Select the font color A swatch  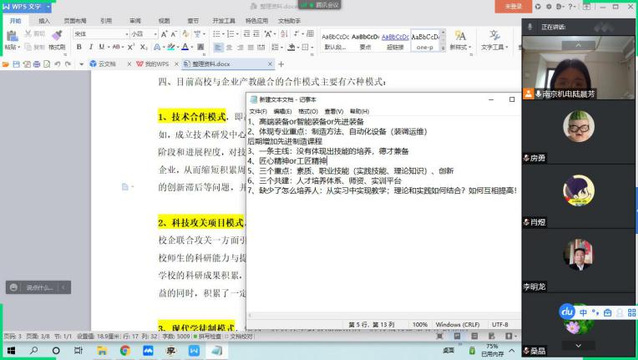click(185, 47)
